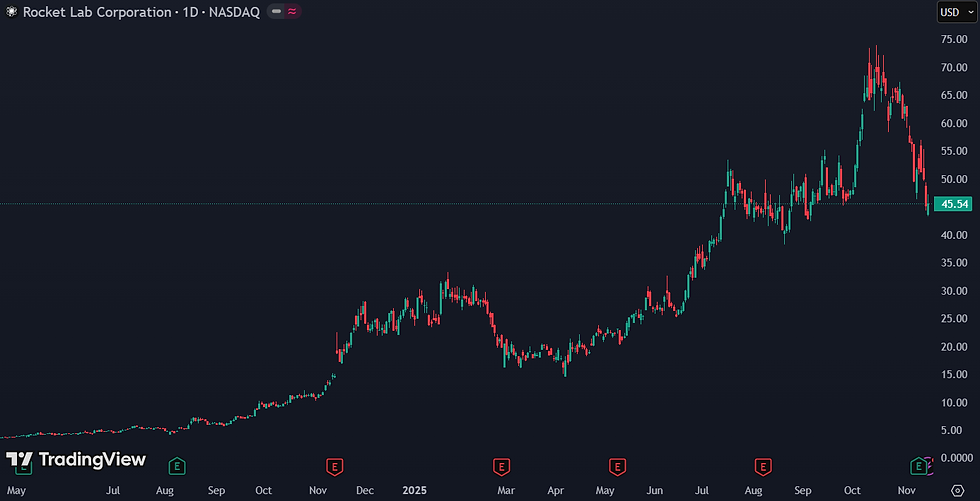Click the 15.00 price axis label
The image size is (980, 501).
click(x=954, y=374)
